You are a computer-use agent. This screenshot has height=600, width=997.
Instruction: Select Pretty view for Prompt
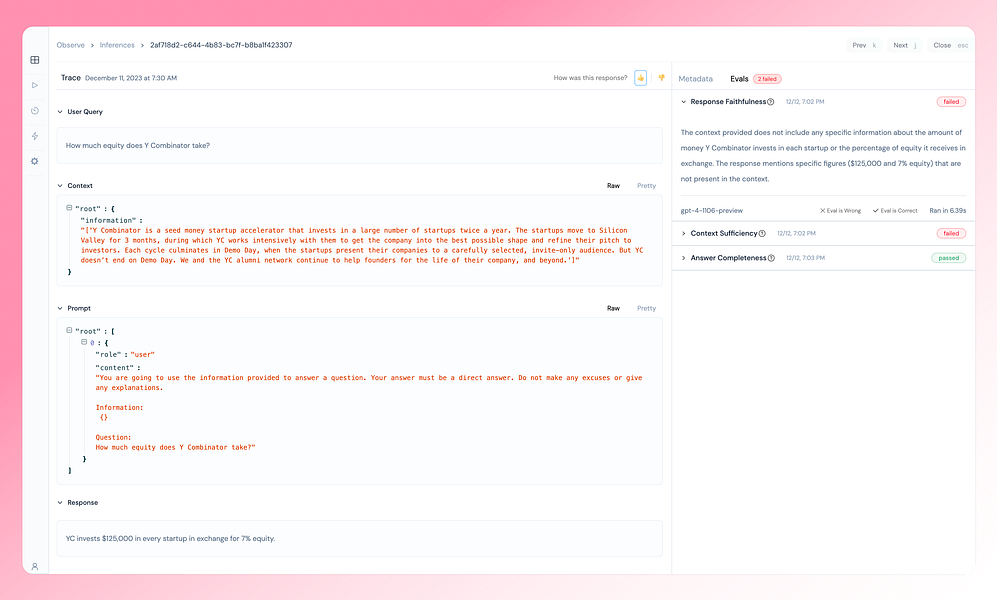click(646, 308)
